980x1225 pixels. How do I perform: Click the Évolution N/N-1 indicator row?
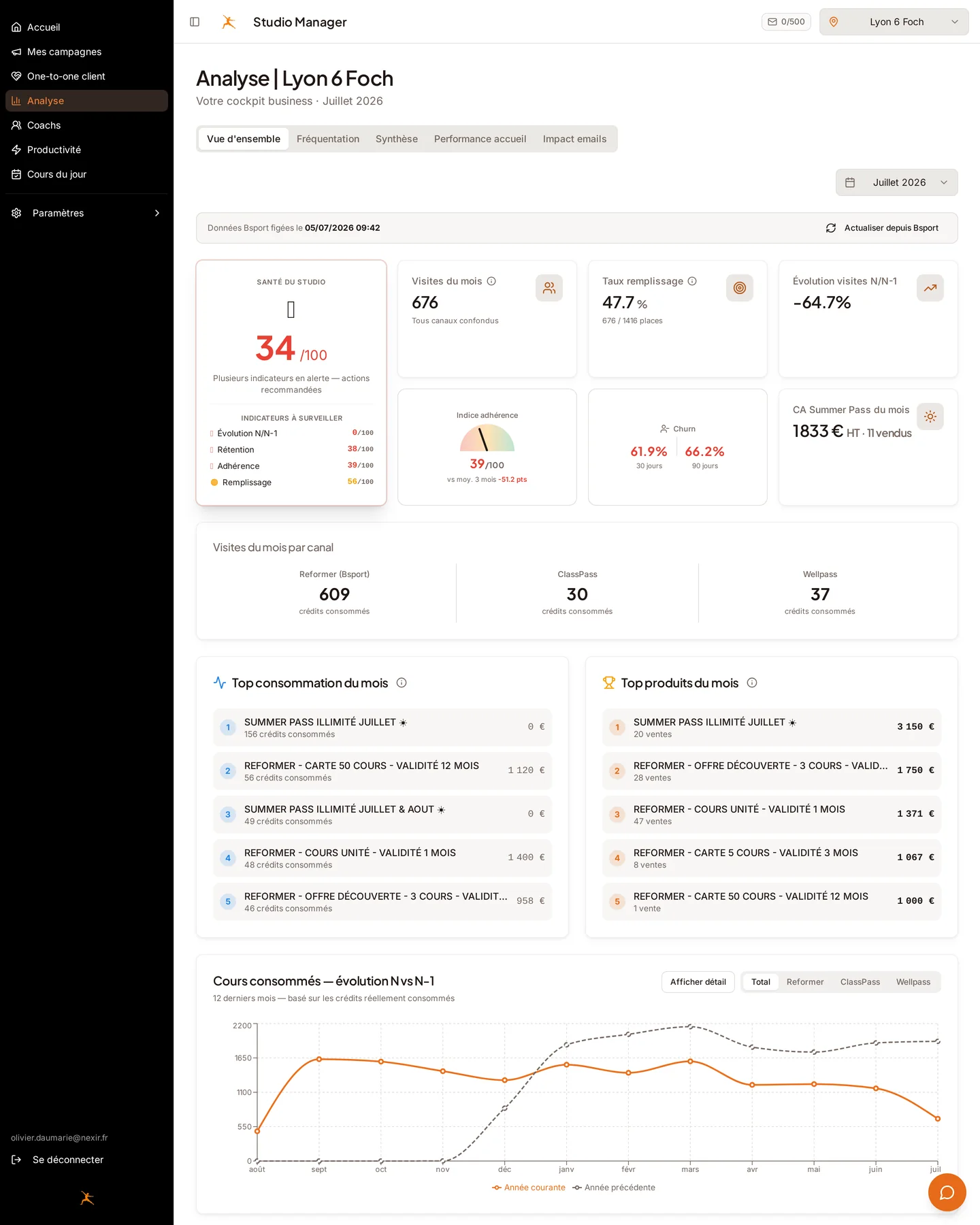tap(291, 434)
